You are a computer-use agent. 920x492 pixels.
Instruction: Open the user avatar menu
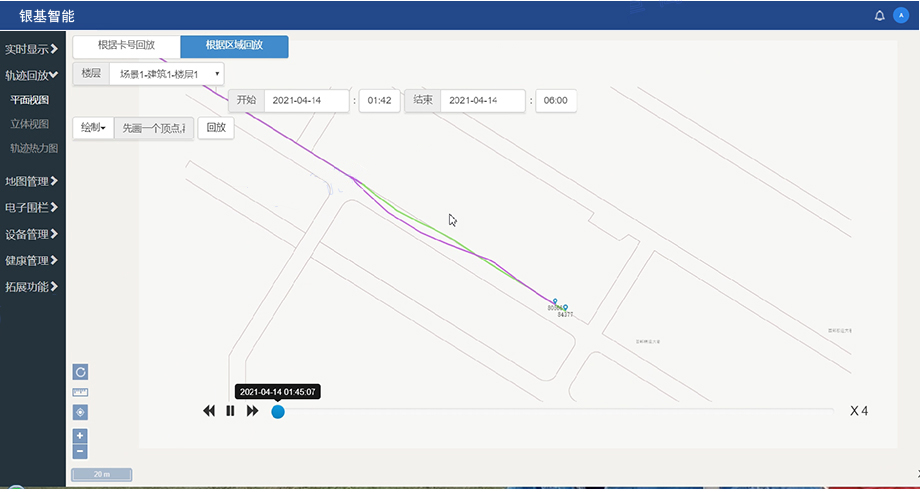[900, 16]
